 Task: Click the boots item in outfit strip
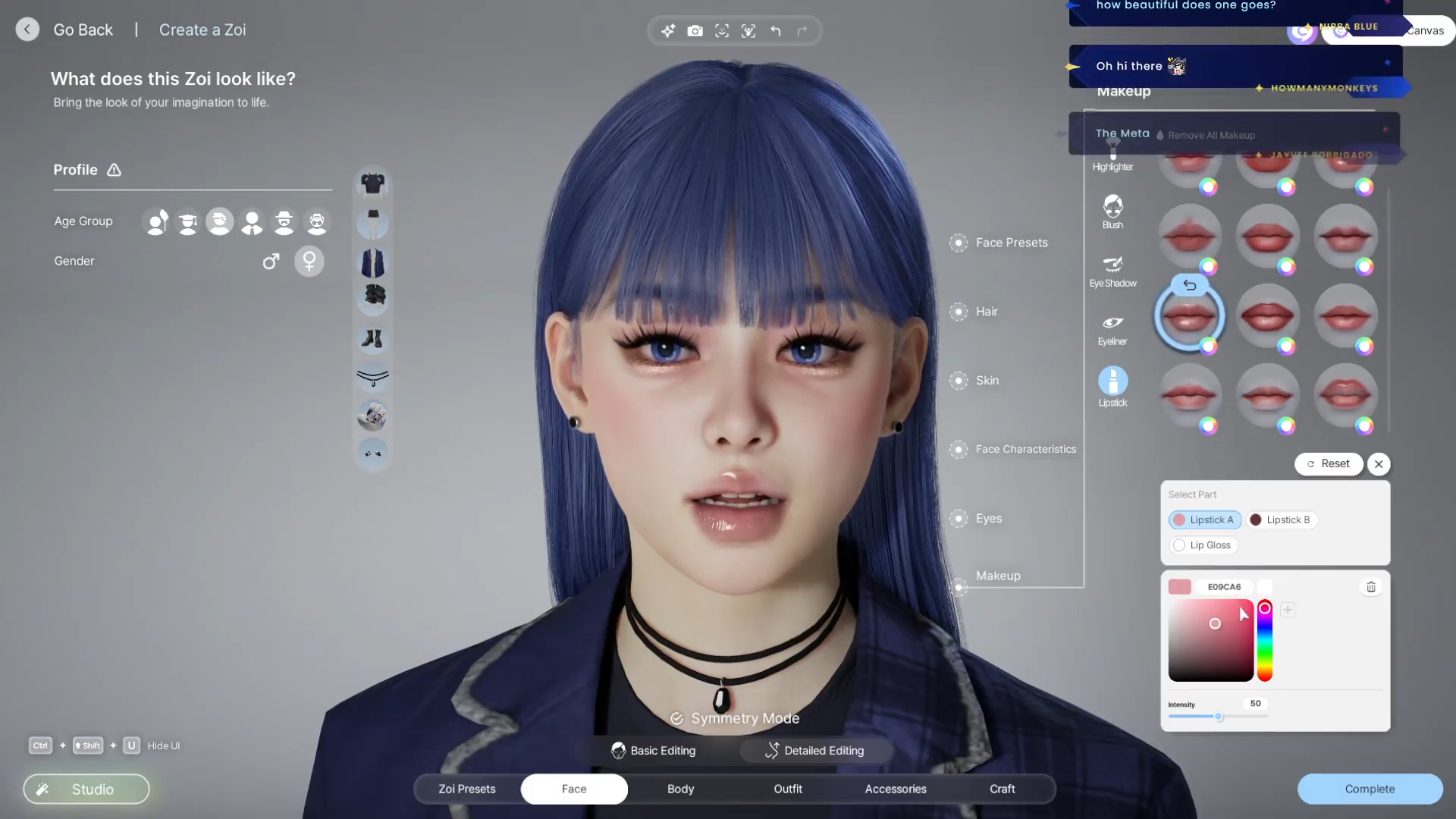[372, 338]
